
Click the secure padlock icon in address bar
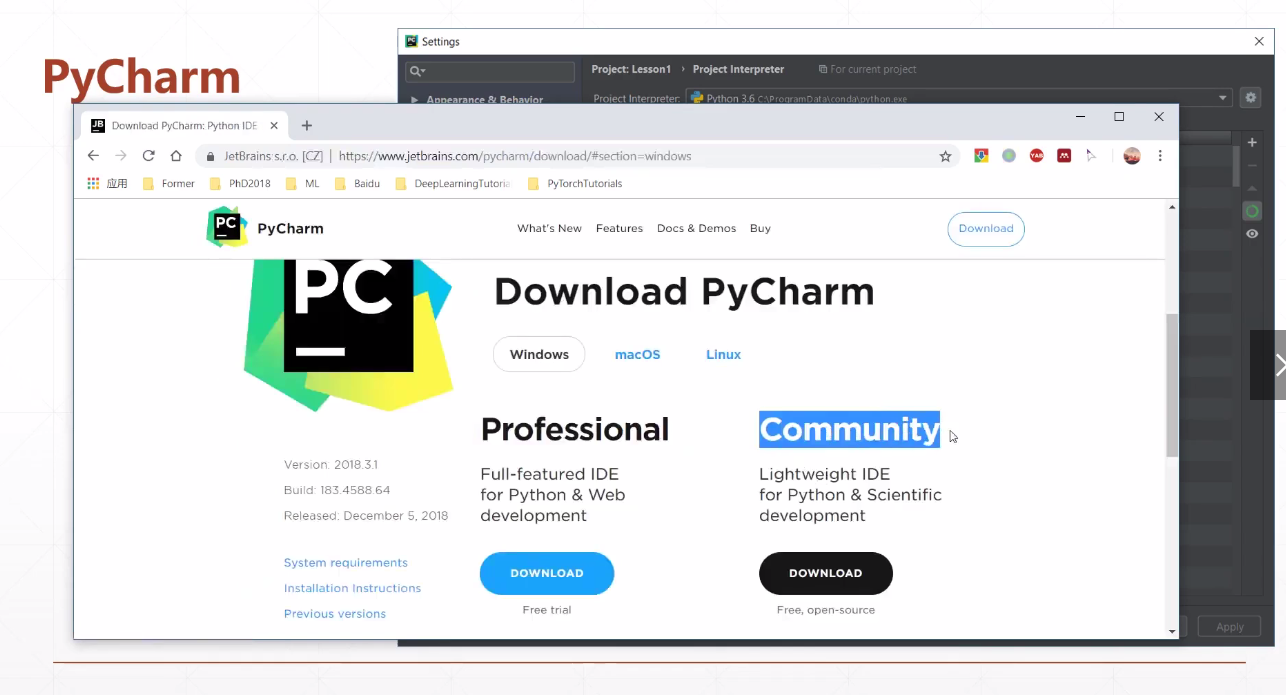click(x=210, y=156)
